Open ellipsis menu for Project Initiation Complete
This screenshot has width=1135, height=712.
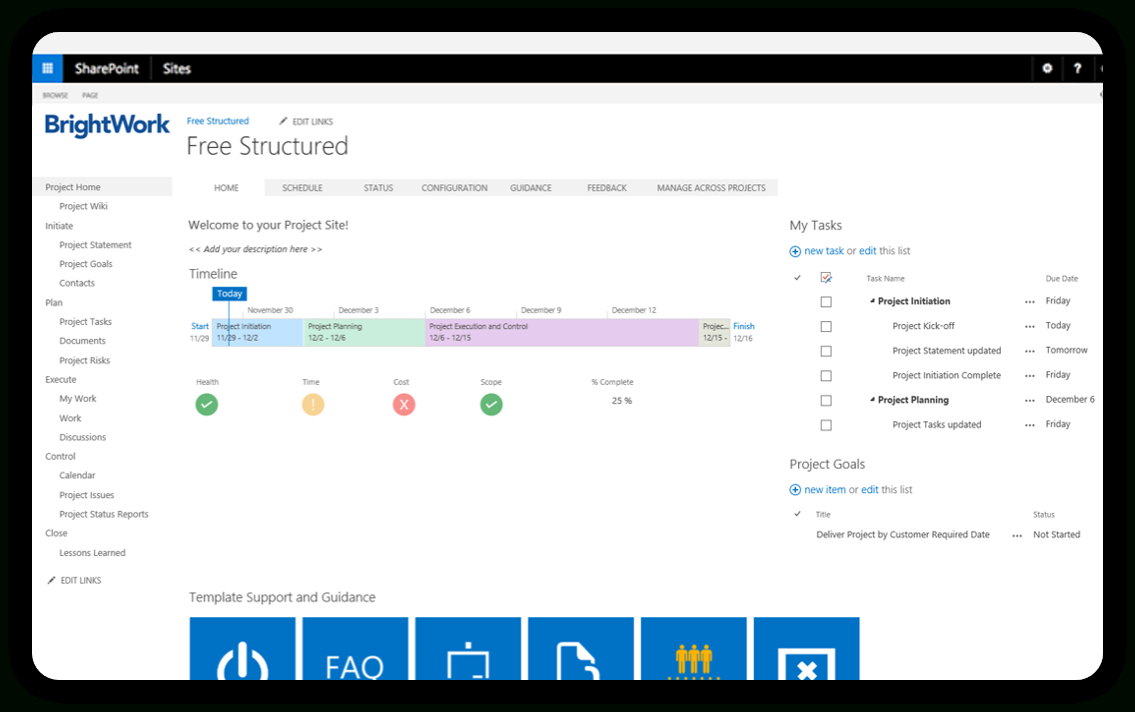click(x=1030, y=376)
